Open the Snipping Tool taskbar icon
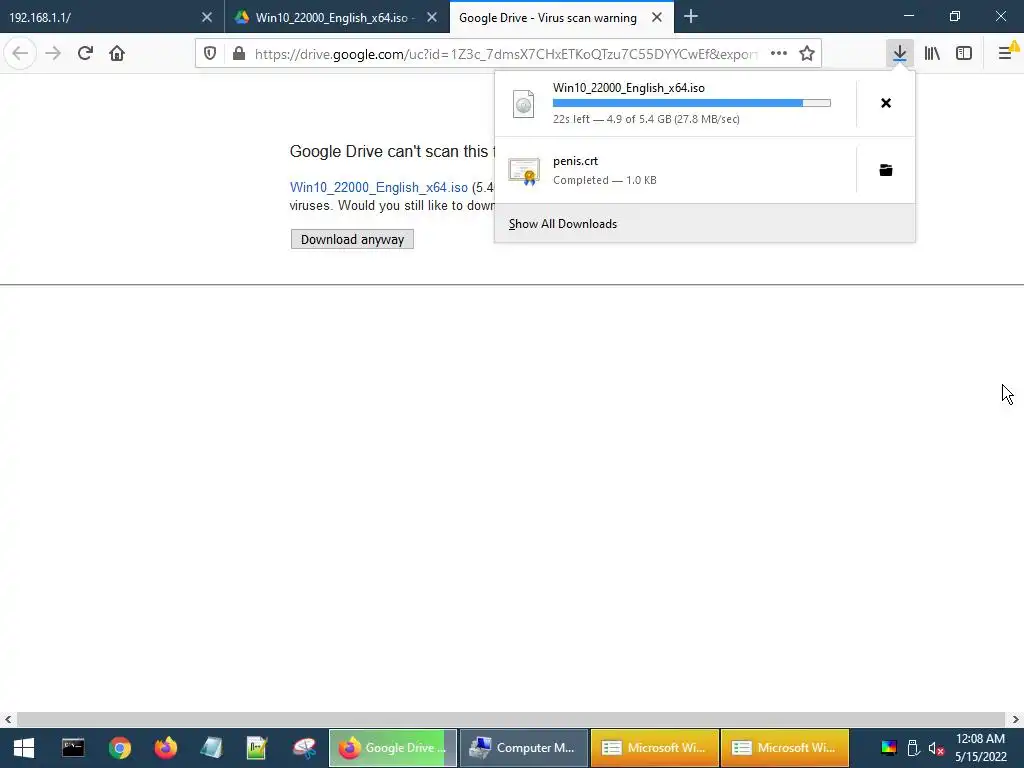The image size is (1024, 768). point(304,748)
